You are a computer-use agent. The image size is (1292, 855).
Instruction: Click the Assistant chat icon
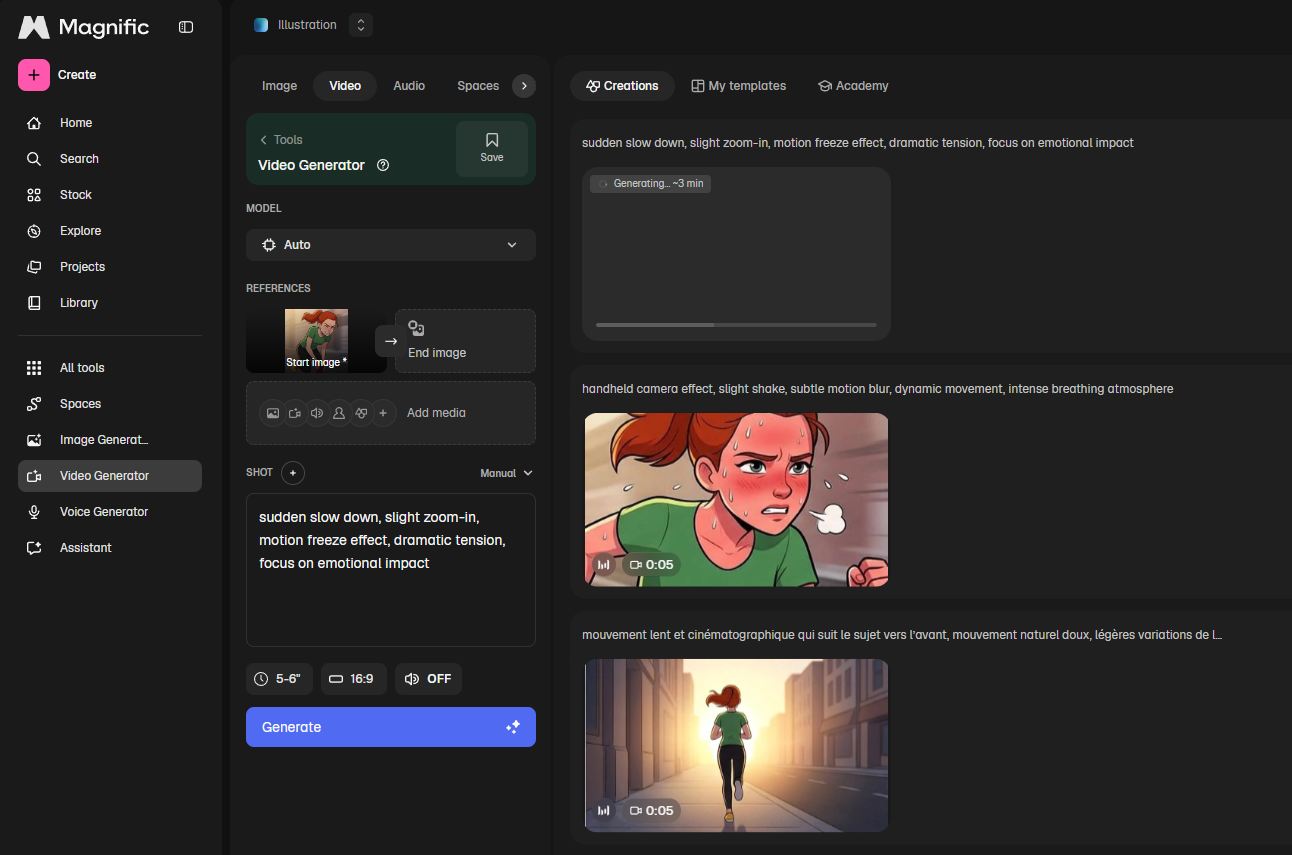point(34,548)
